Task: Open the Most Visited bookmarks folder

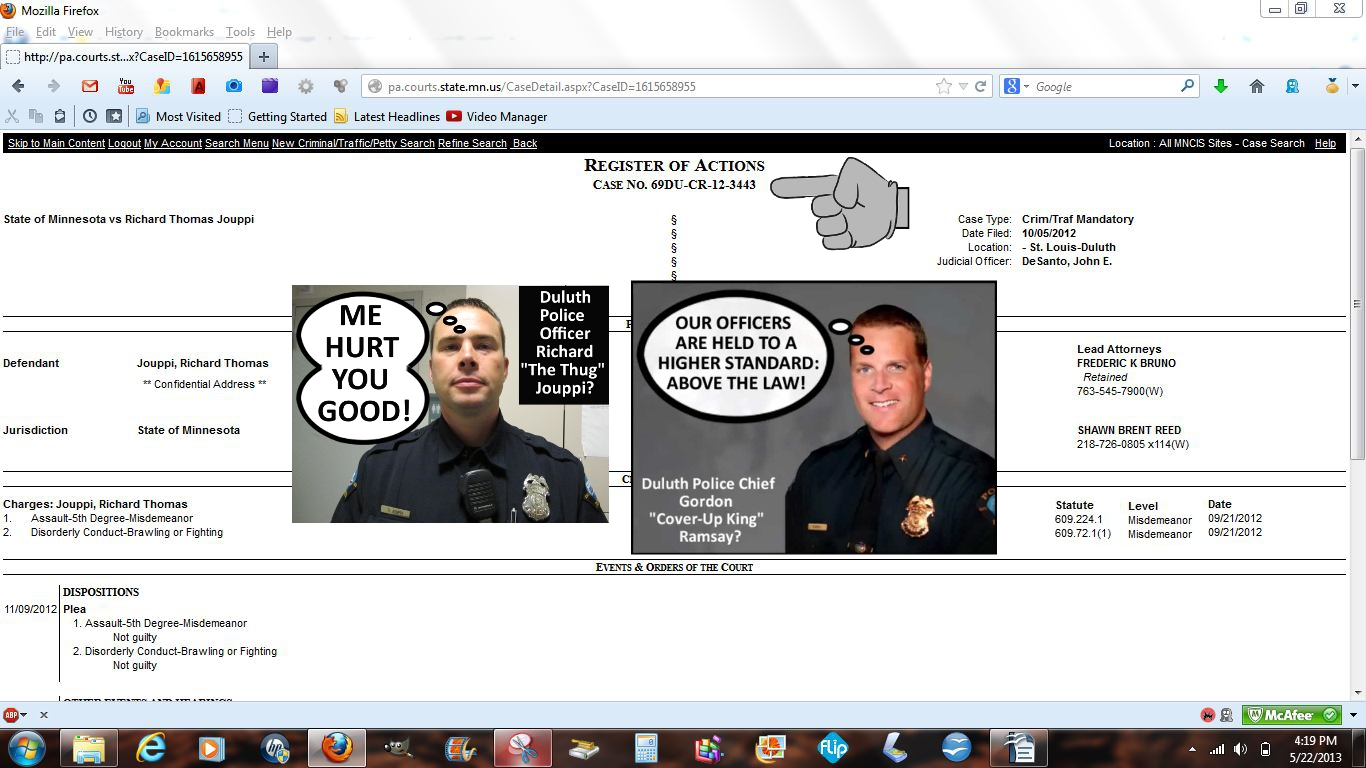Action: click(x=176, y=116)
